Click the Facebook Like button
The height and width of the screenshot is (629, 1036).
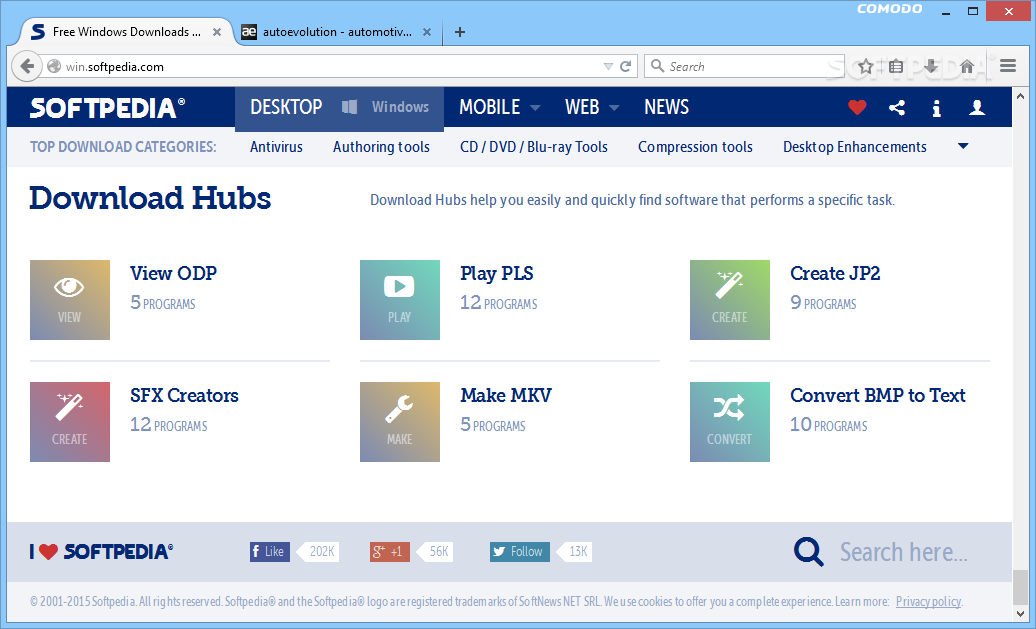pyautogui.click(x=270, y=552)
